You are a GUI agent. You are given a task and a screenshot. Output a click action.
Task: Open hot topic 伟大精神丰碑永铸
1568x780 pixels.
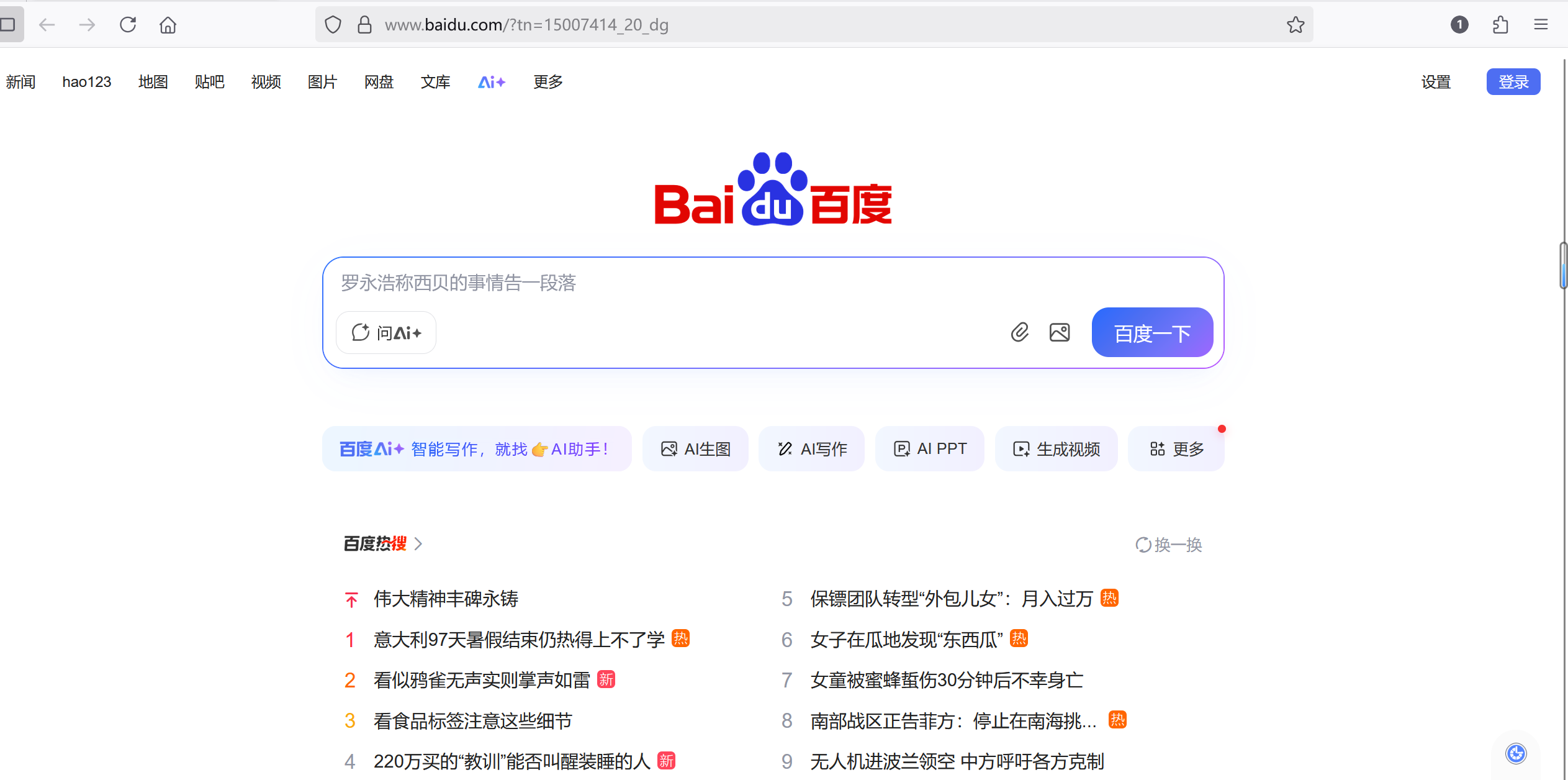pyautogui.click(x=446, y=599)
